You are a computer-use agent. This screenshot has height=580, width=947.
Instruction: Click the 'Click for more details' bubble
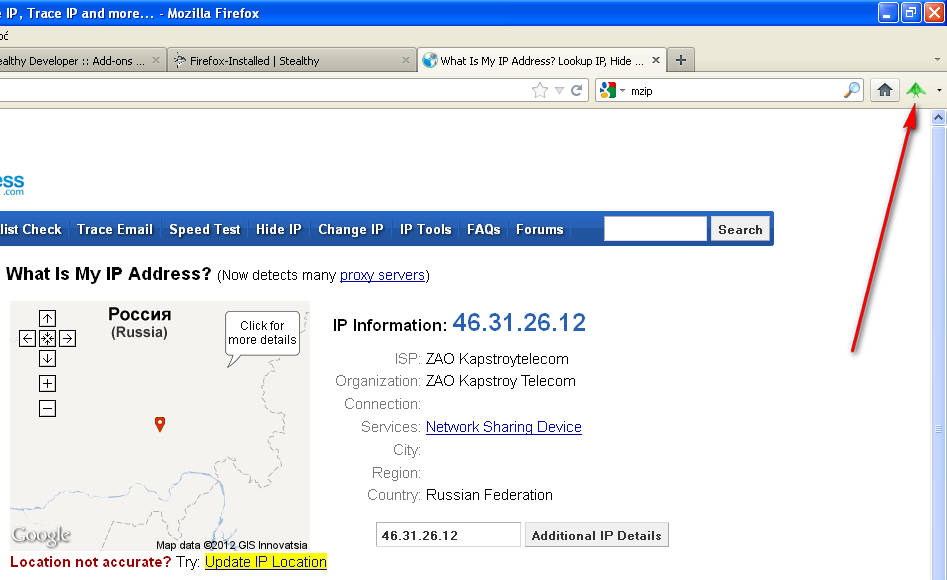pyautogui.click(x=262, y=333)
